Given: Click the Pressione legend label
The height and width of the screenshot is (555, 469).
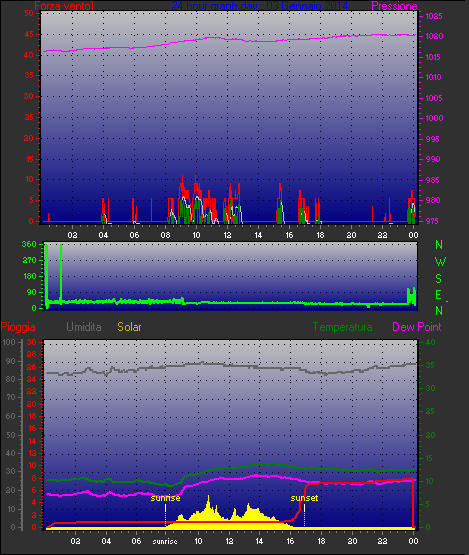Looking at the screenshot, I should point(394,6).
